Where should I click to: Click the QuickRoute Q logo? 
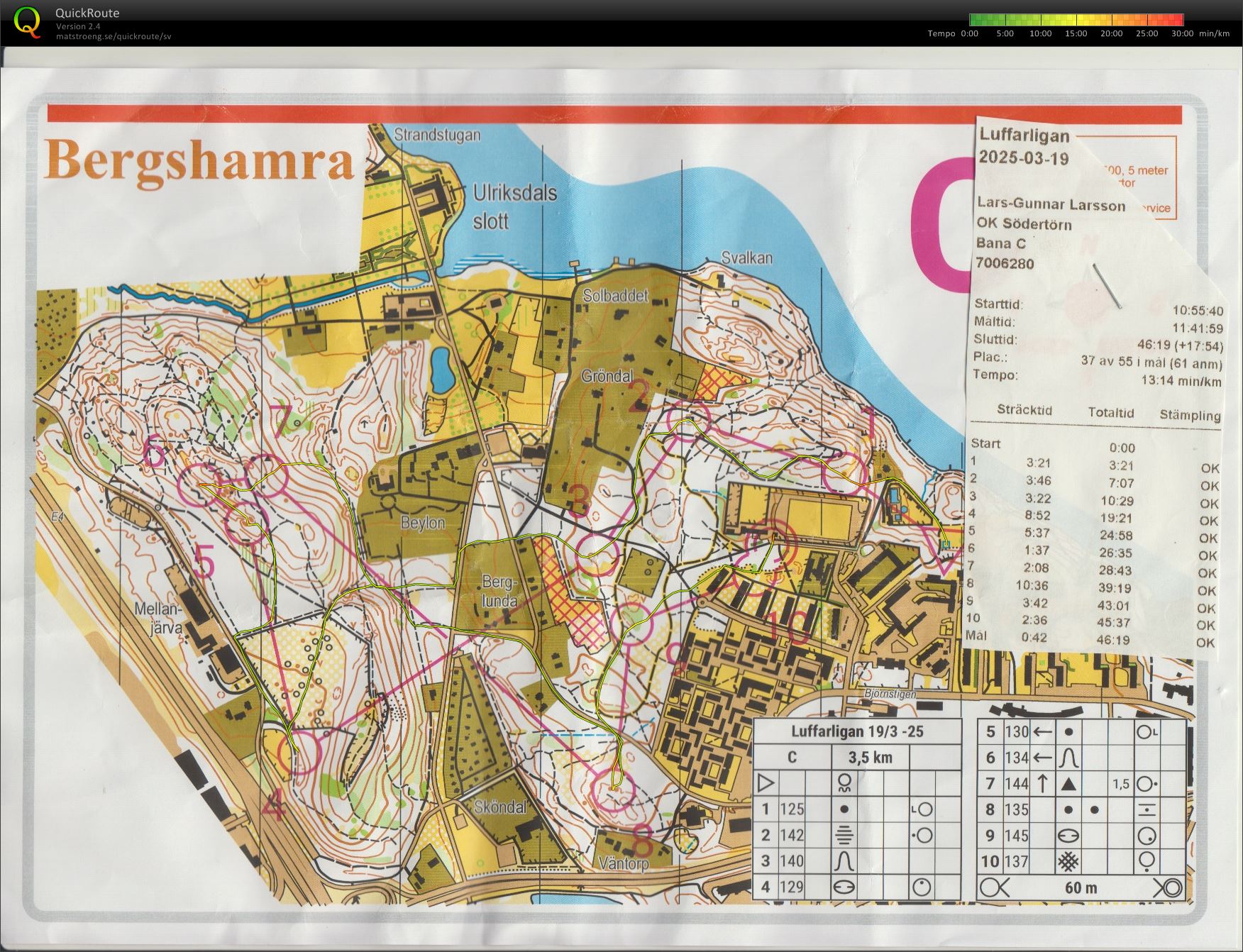[28, 21]
